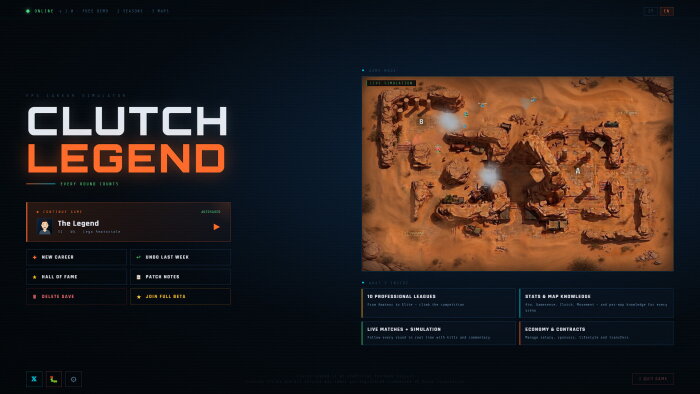Open the Hall of Fame

pos(76,277)
